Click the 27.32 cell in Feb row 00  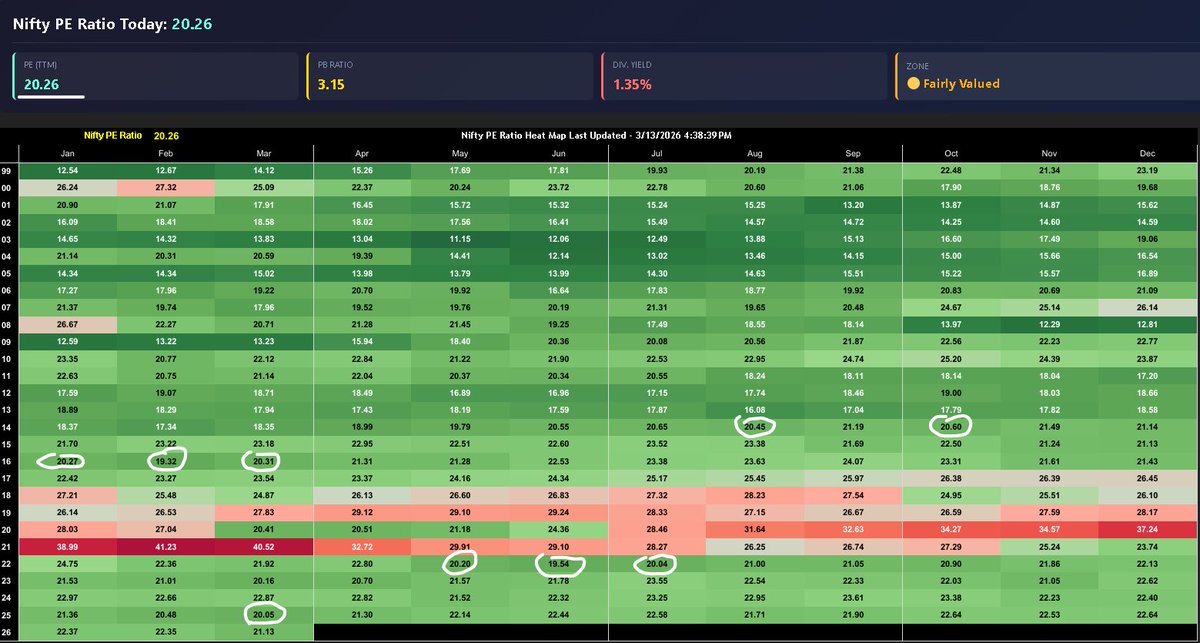[166, 188]
